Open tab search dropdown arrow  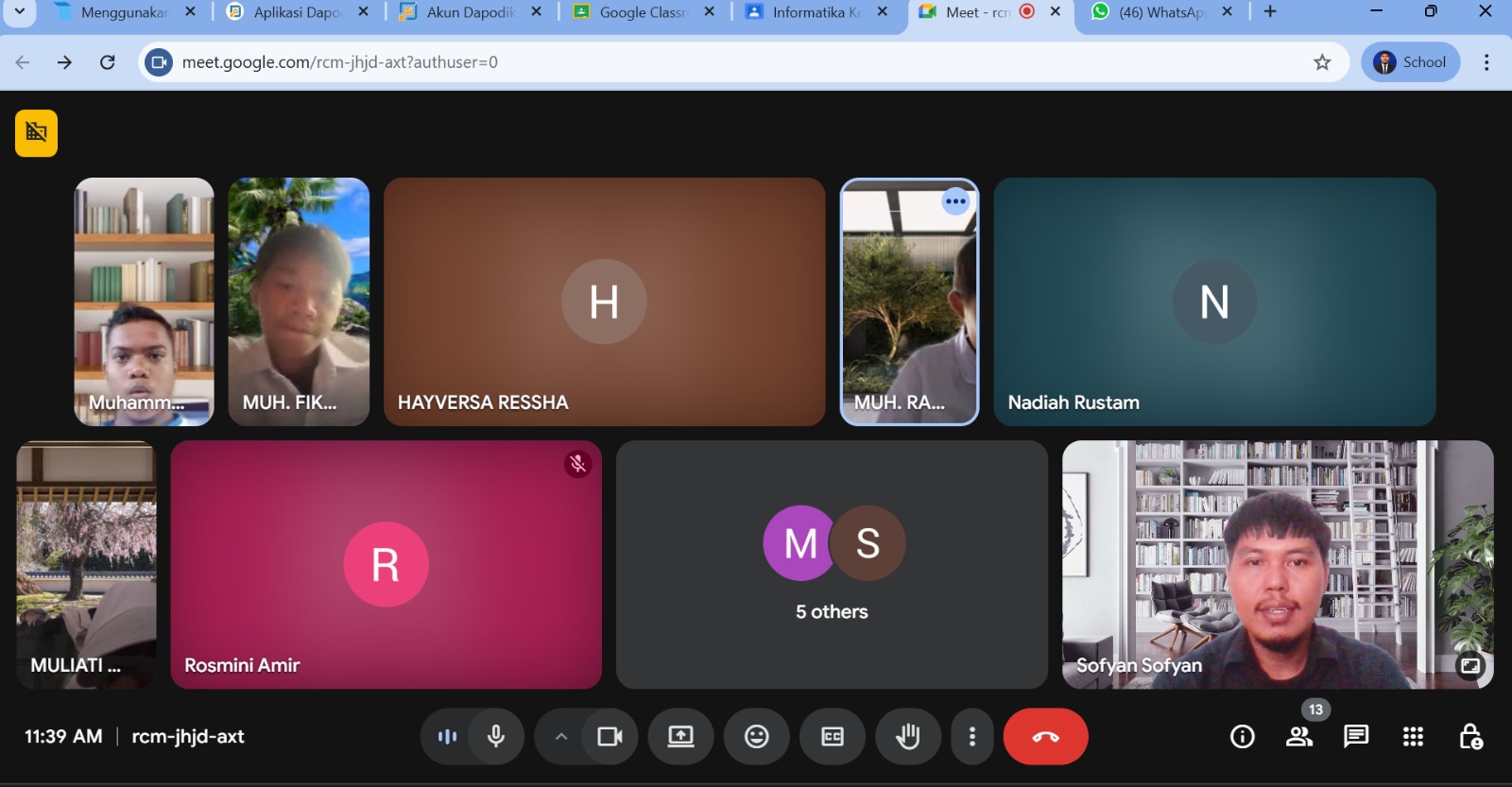point(19,12)
